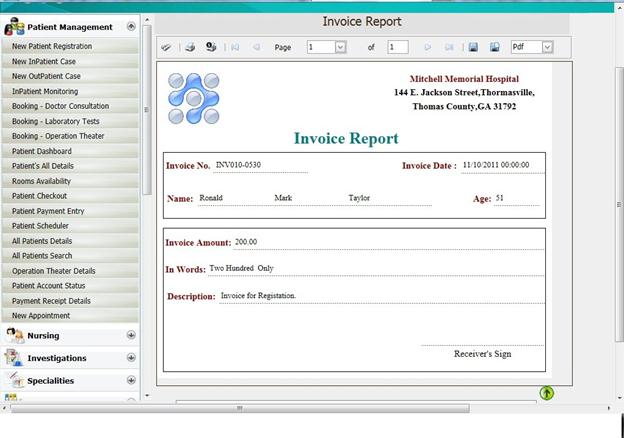Viewport: 624px width, 438px height.
Task: Expand the Specialities section arrow
Action: tap(131, 381)
